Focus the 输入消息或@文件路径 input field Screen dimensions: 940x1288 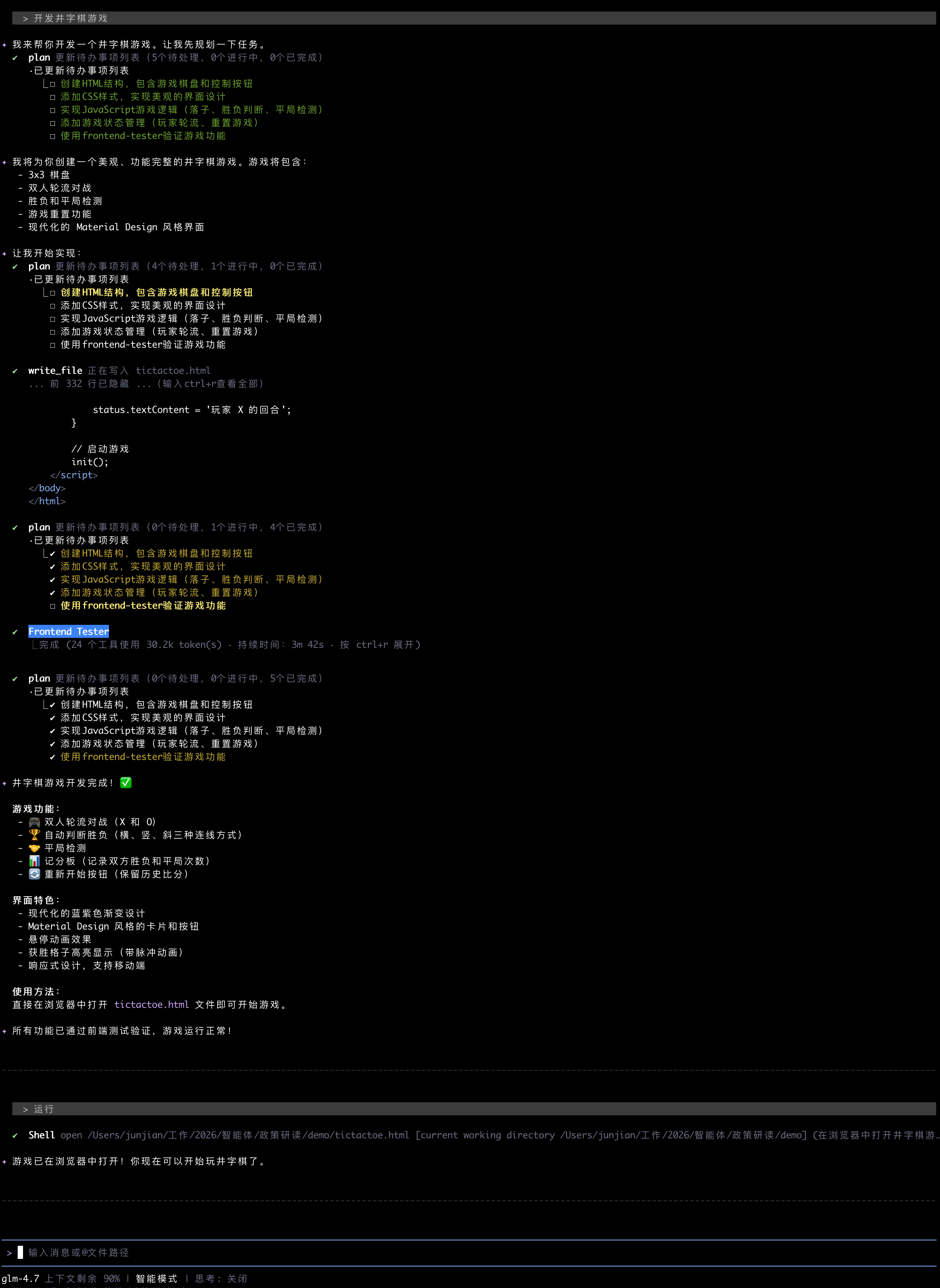tap(79, 1253)
